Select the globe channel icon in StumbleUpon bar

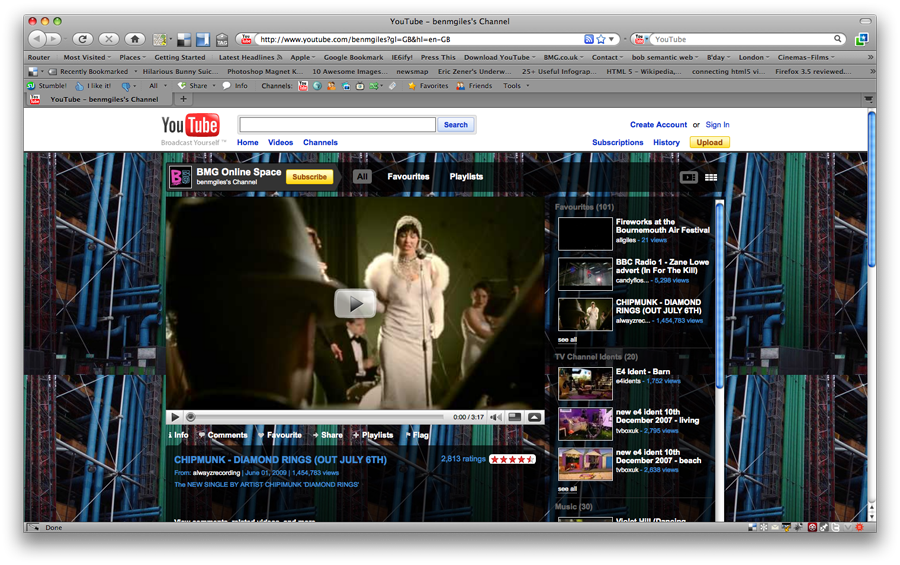point(317,86)
